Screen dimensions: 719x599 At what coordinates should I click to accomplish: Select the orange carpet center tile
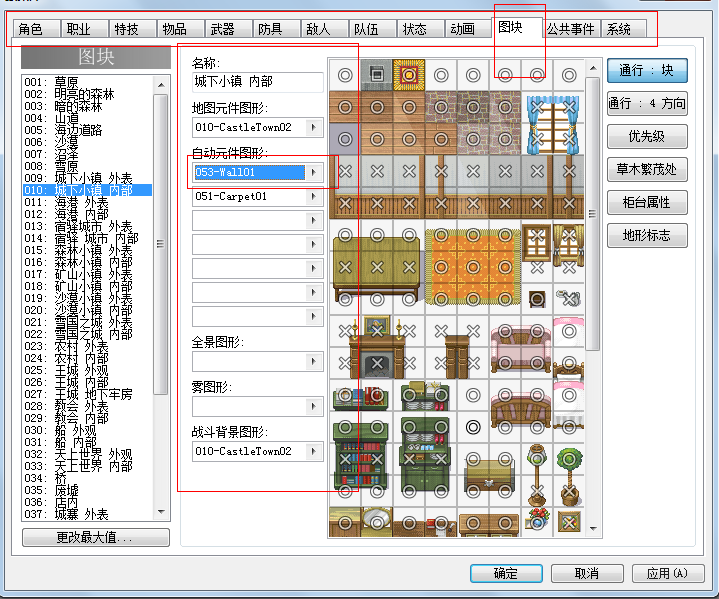473,267
